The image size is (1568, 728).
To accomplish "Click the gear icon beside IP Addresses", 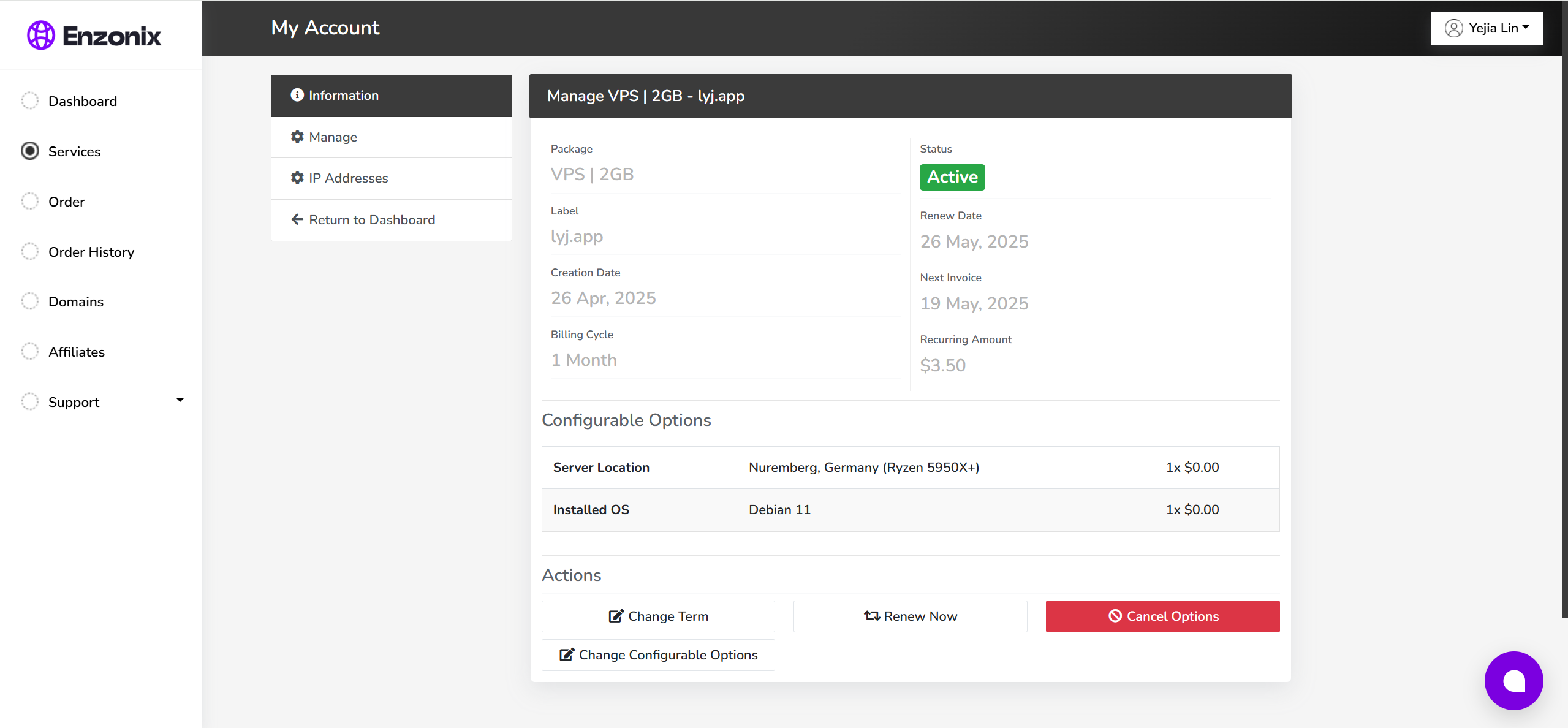I will pos(297,178).
